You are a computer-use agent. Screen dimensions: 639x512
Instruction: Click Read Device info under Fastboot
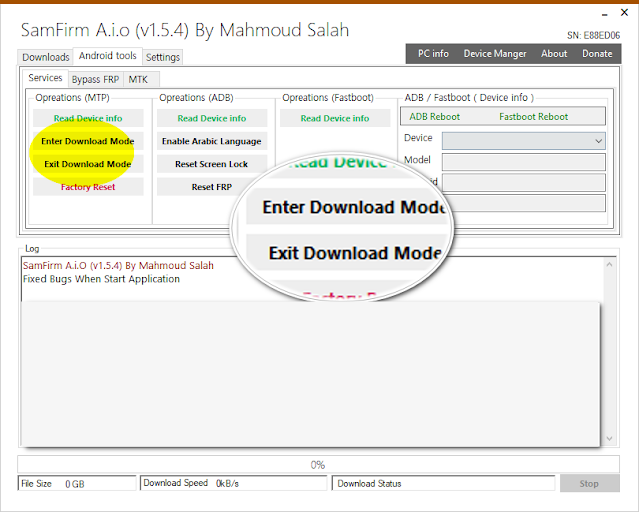tap(335, 118)
